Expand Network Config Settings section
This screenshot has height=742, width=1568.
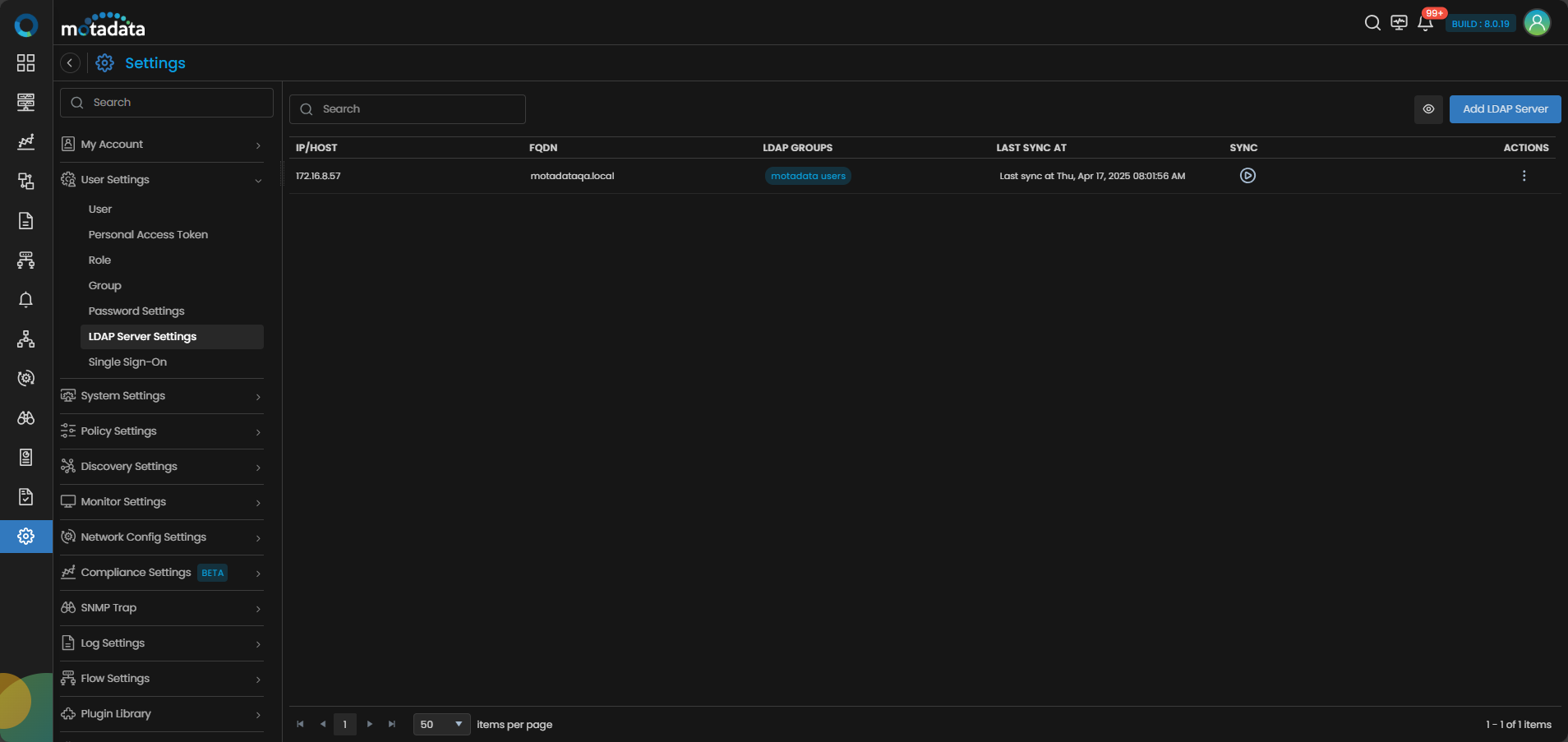(x=162, y=537)
